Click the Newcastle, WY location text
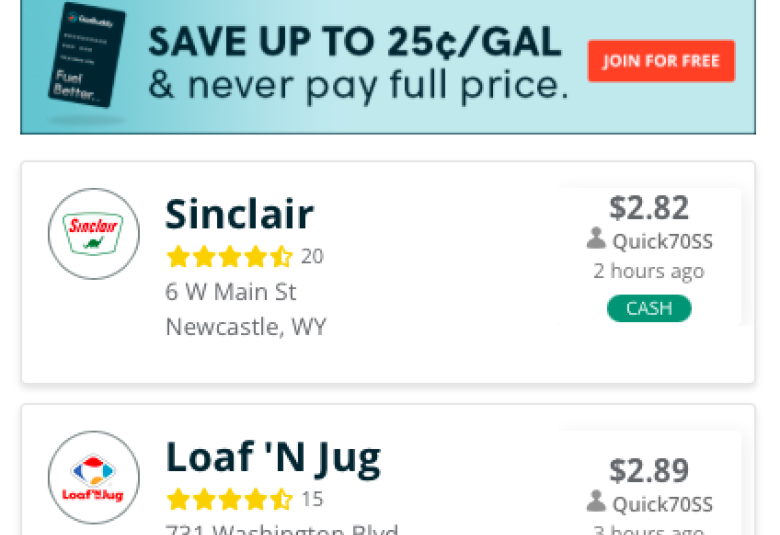The image size is (780, 535). [246, 327]
